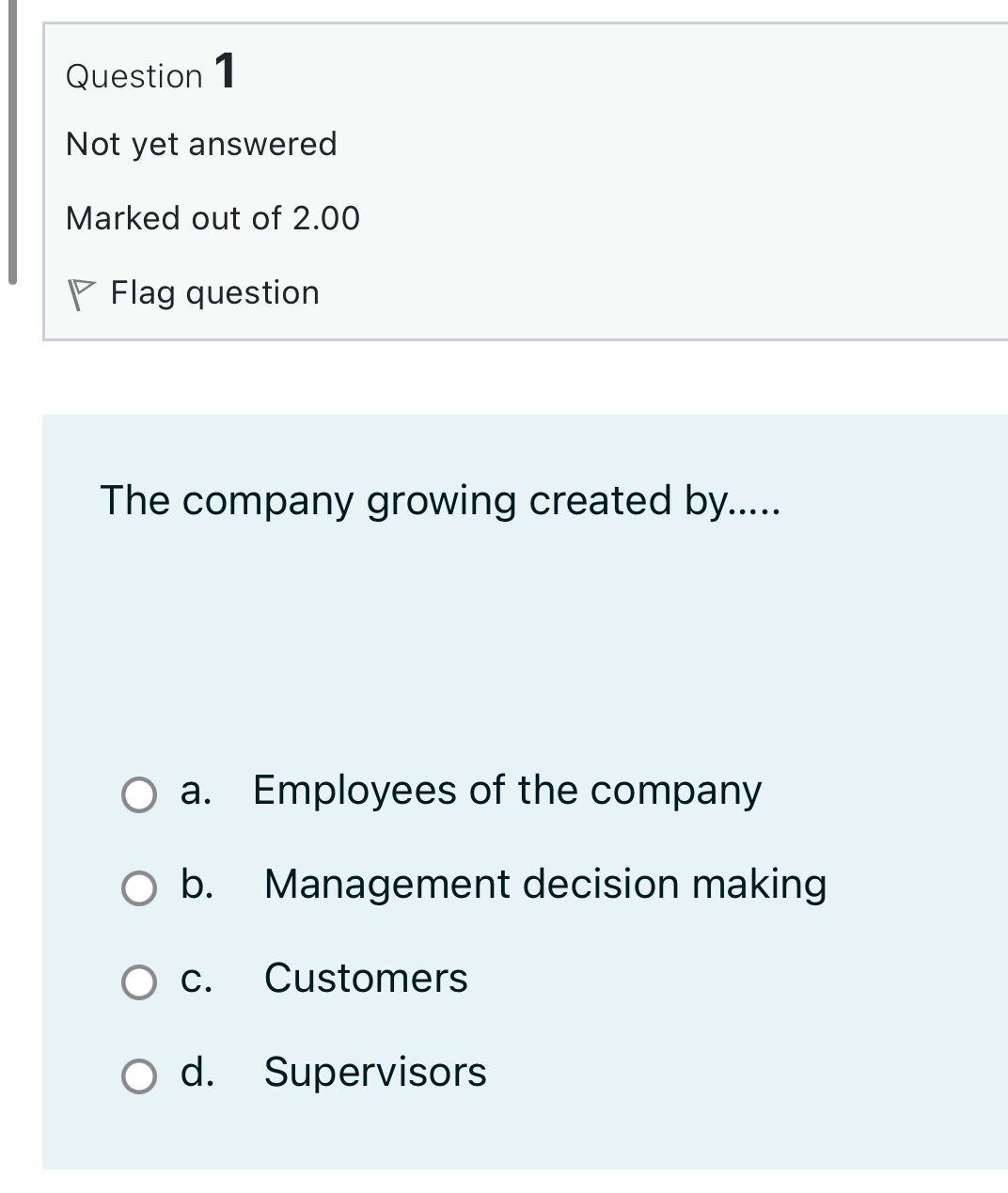
Task: Select radio button for option c
Action: [138, 982]
